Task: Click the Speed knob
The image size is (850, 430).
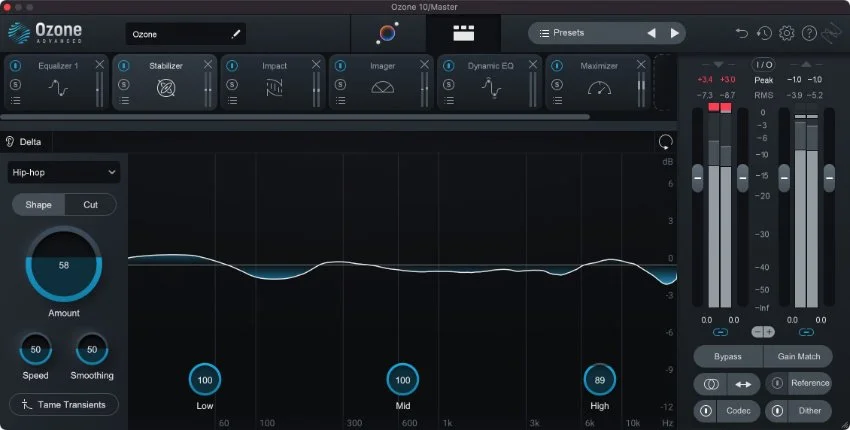Action: coord(35,349)
